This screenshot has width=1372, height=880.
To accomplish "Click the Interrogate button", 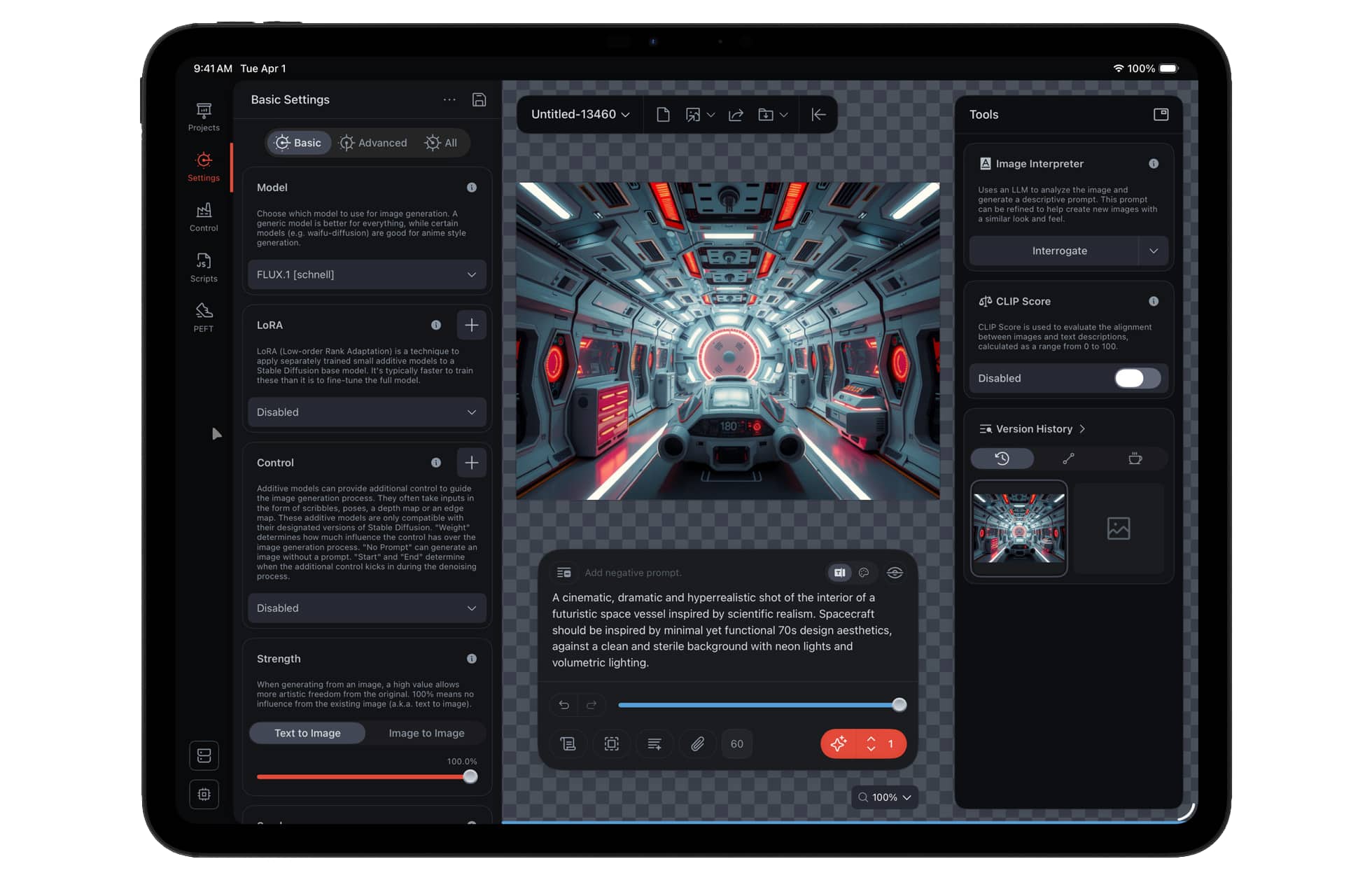I will point(1059,251).
